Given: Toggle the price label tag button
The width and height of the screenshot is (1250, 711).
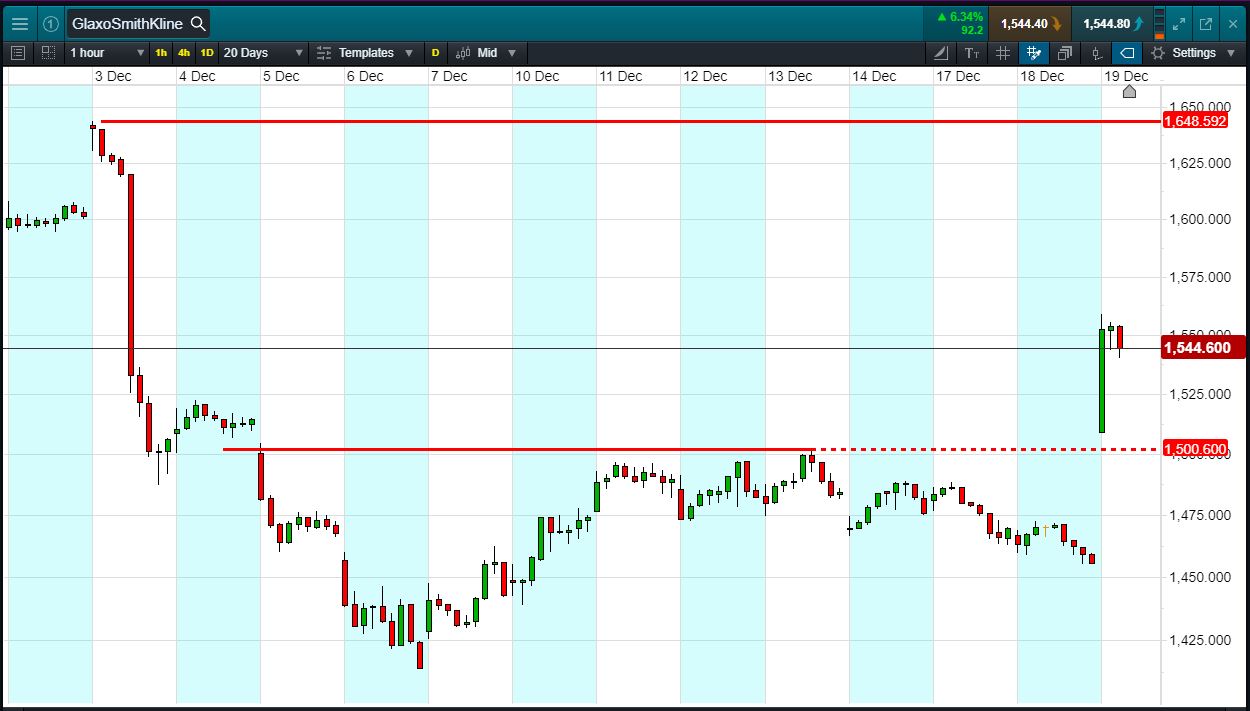Looking at the screenshot, I should [x=1127, y=53].
